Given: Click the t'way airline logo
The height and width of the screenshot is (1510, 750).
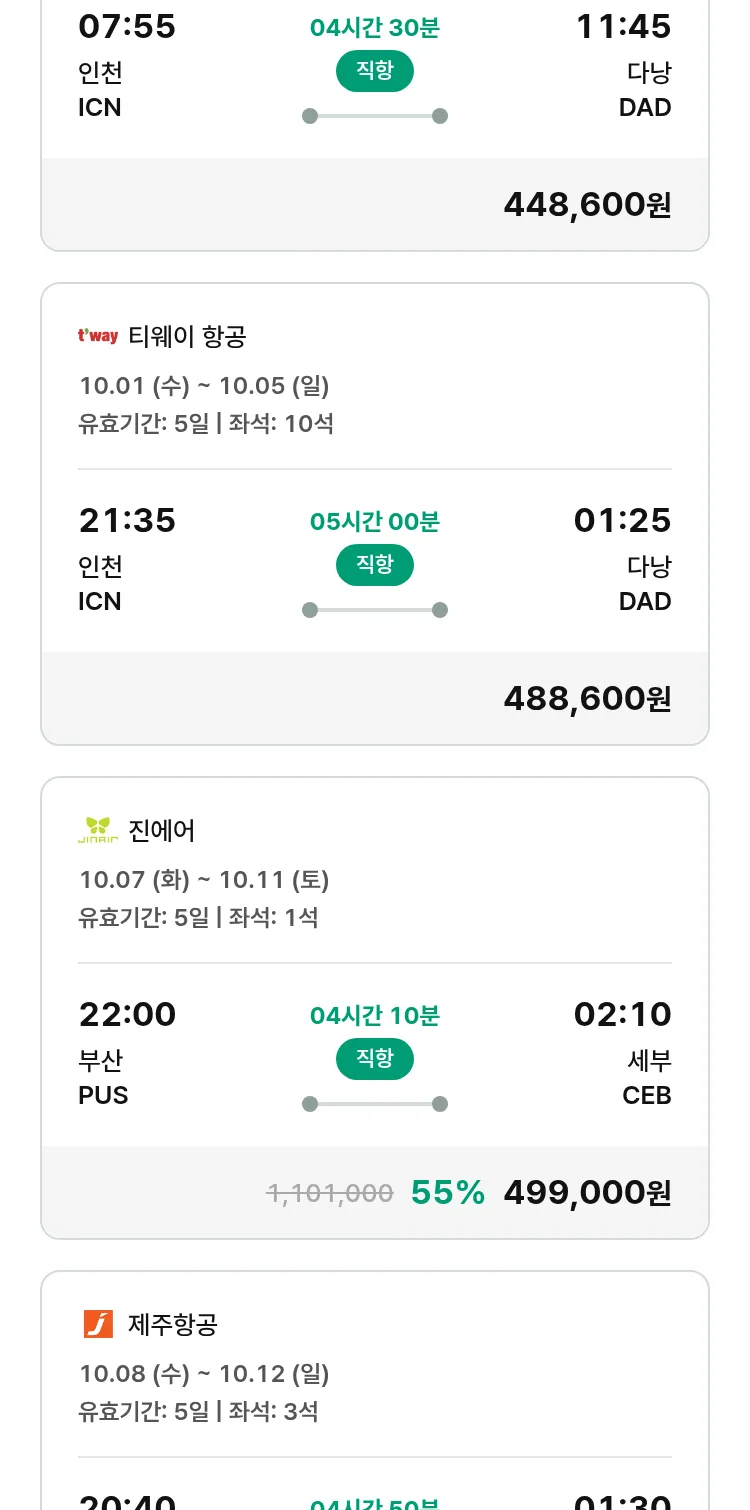Looking at the screenshot, I should [98, 336].
